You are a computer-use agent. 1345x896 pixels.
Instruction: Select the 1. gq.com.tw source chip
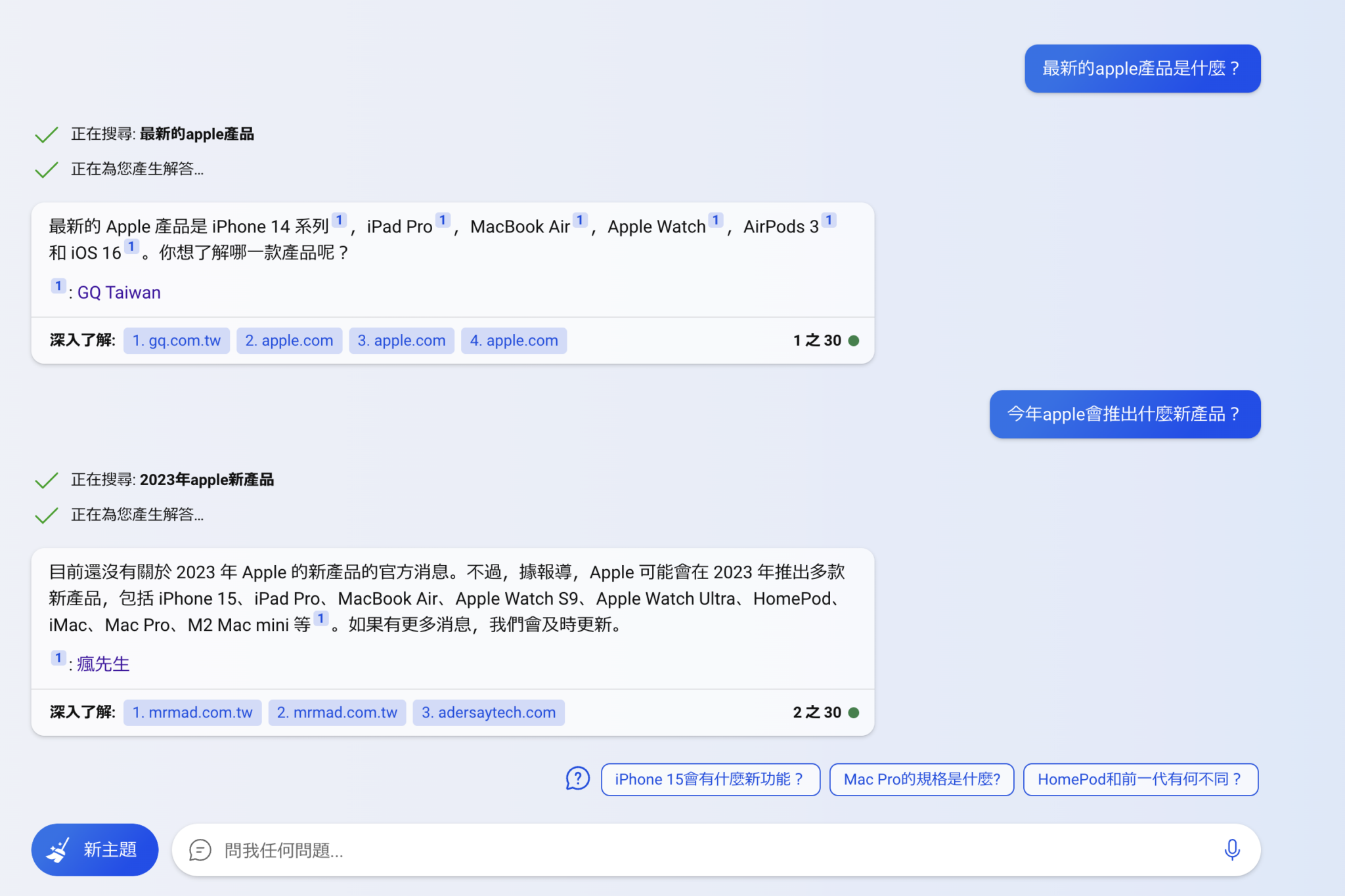click(x=176, y=340)
